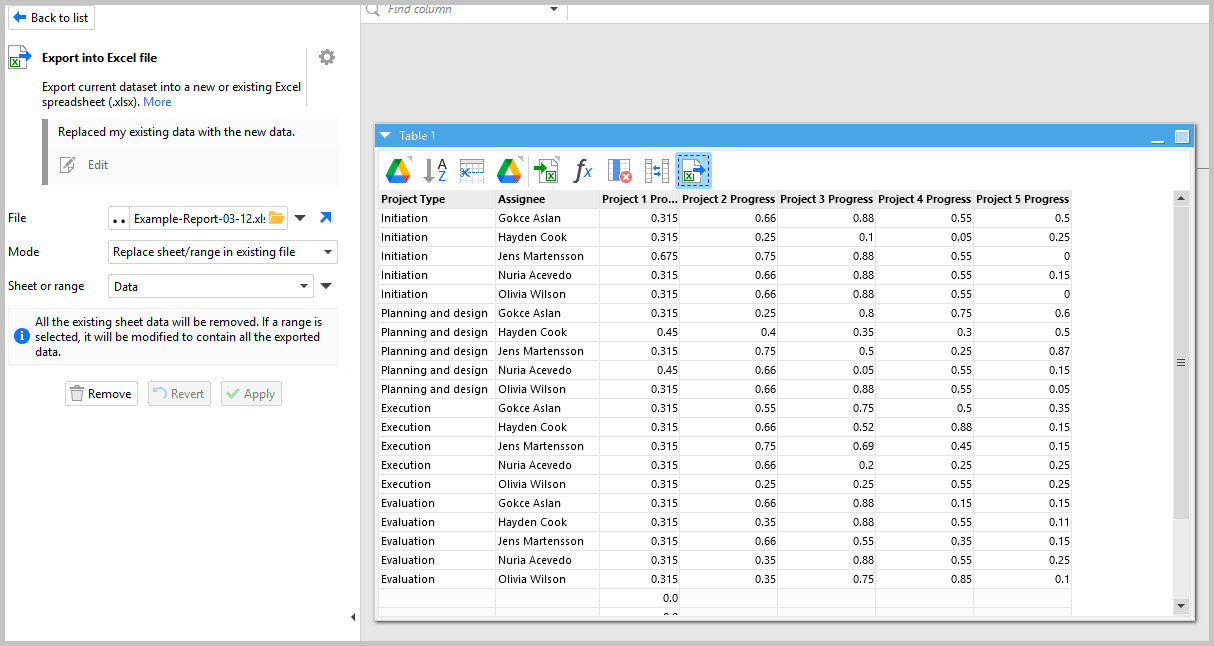Open the Find column dropdown arrow
The height and width of the screenshot is (646, 1214).
pyautogui.click(x=555, y=9)
